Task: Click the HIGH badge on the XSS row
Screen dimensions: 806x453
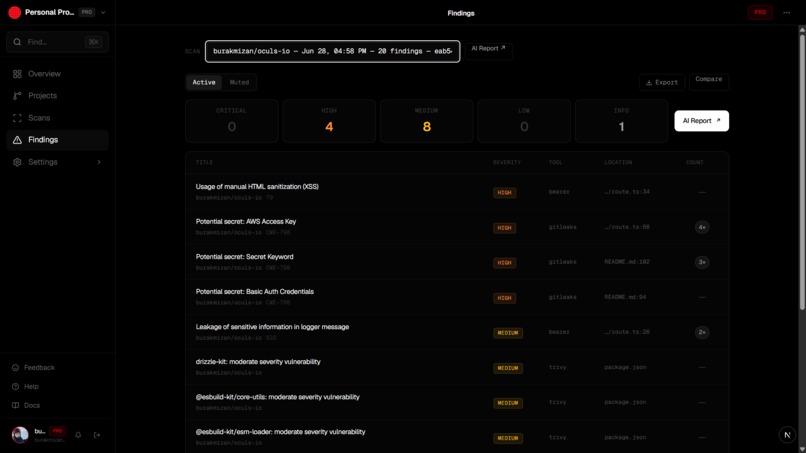Action: pos(504,193)
